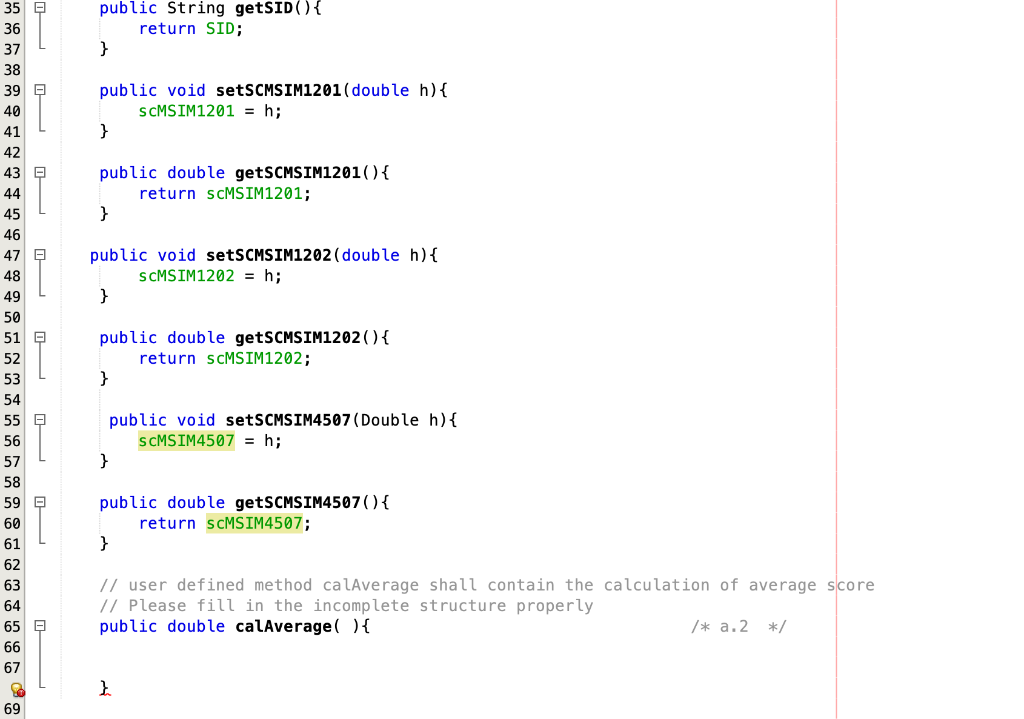Click line number 69 in the gutter
Image resolution: width=1024 pixels, height=719 pixels.
[12, 708]
